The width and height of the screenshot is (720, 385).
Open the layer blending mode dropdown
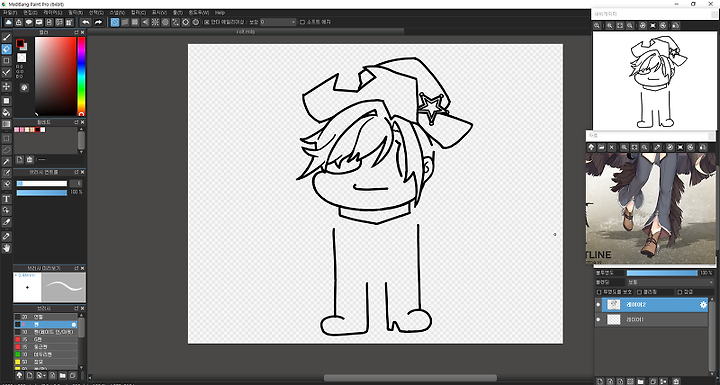tap(670, 282)
